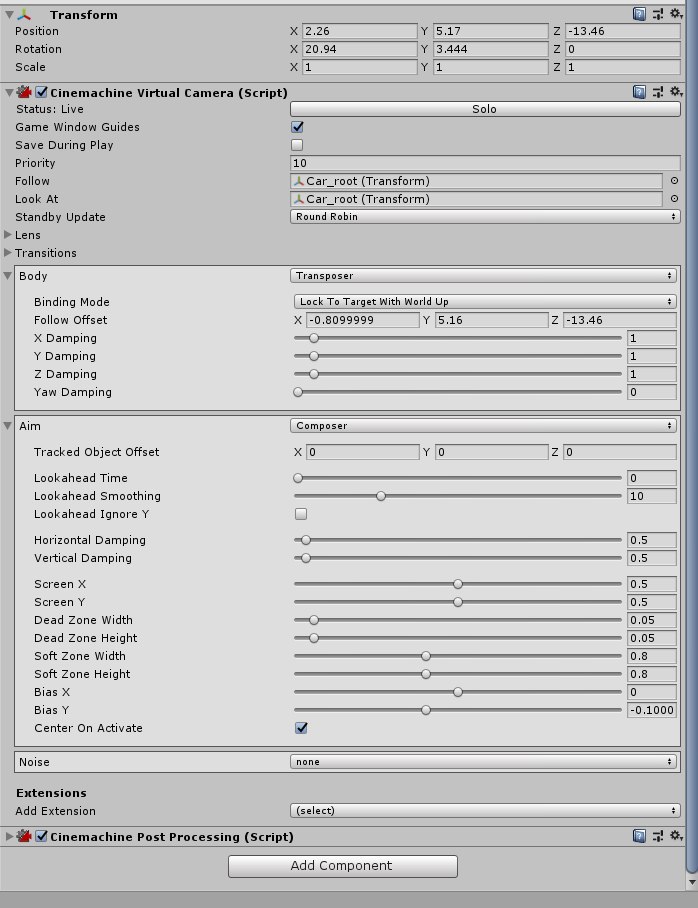Uncheck Center On Activate
The height and width of the screenshot is (908, 698).
[x=301, y=728]
